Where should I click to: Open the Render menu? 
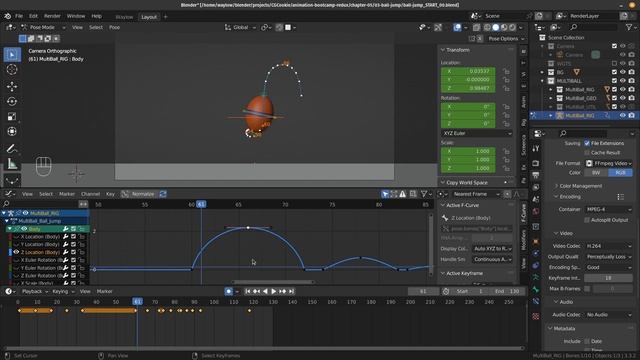52,16
